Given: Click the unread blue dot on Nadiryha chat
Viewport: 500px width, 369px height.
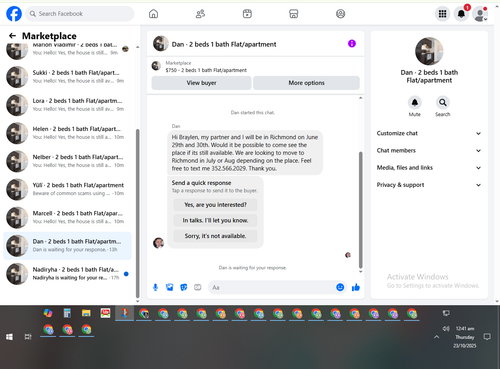Looking at the screenshot, I should point(126,274).
